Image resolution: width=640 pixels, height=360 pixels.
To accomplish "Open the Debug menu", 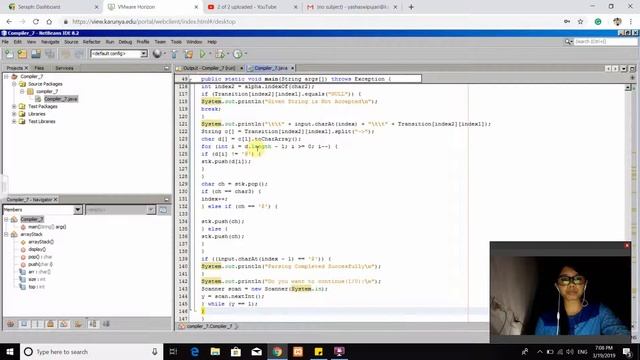I will (x=125, y=42).
